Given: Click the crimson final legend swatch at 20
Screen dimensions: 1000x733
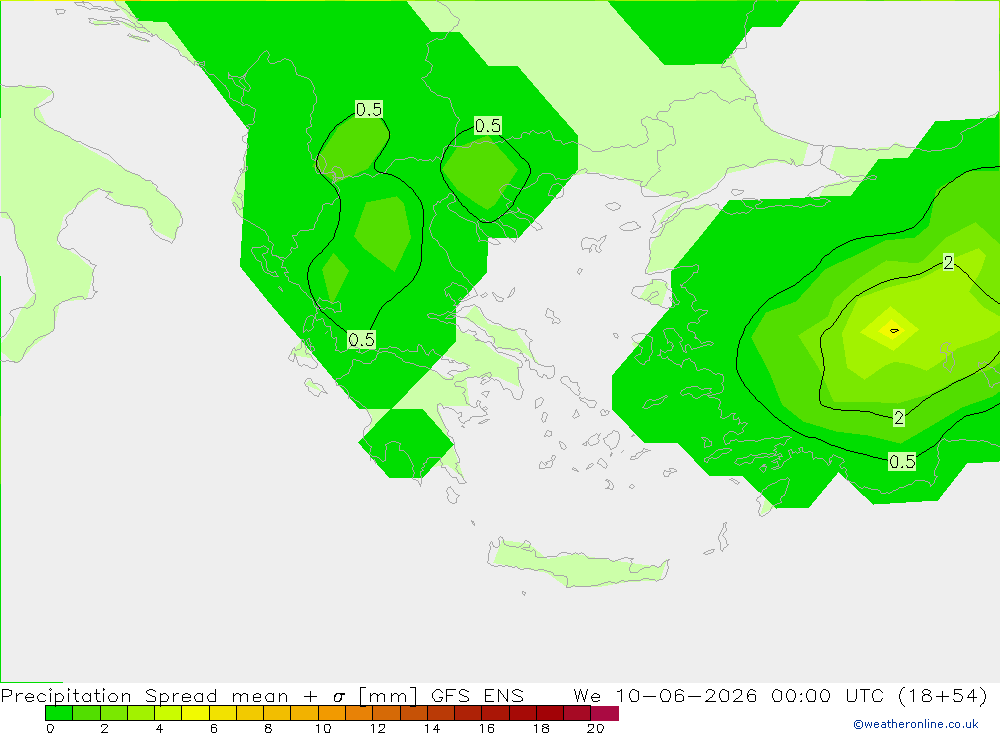Looking at the screenshot, I should tap(605, 713).
